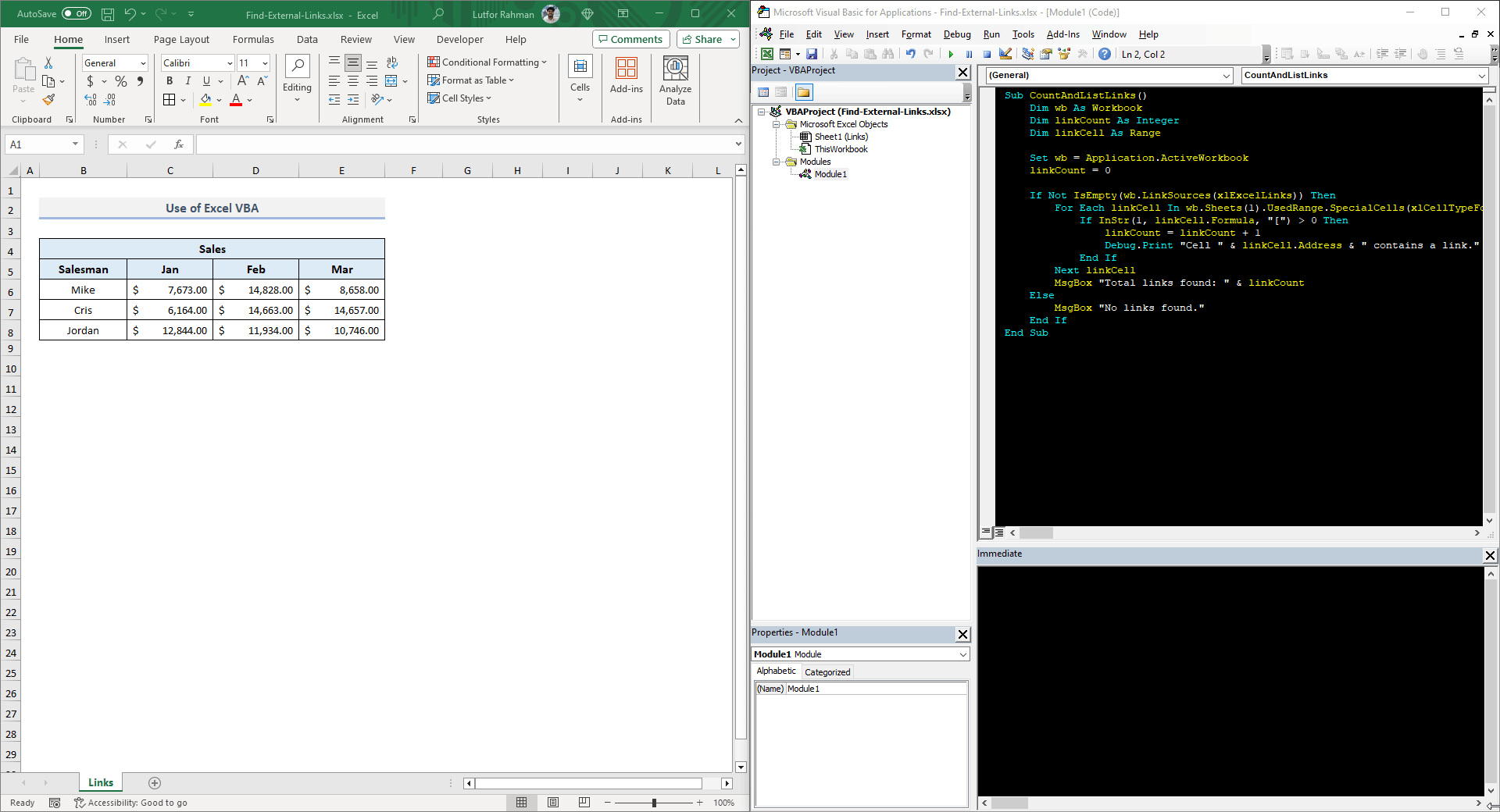The height and width of the screenshot is (812, 1500).
Task: Click the Share button
Action: click(702, 40)
